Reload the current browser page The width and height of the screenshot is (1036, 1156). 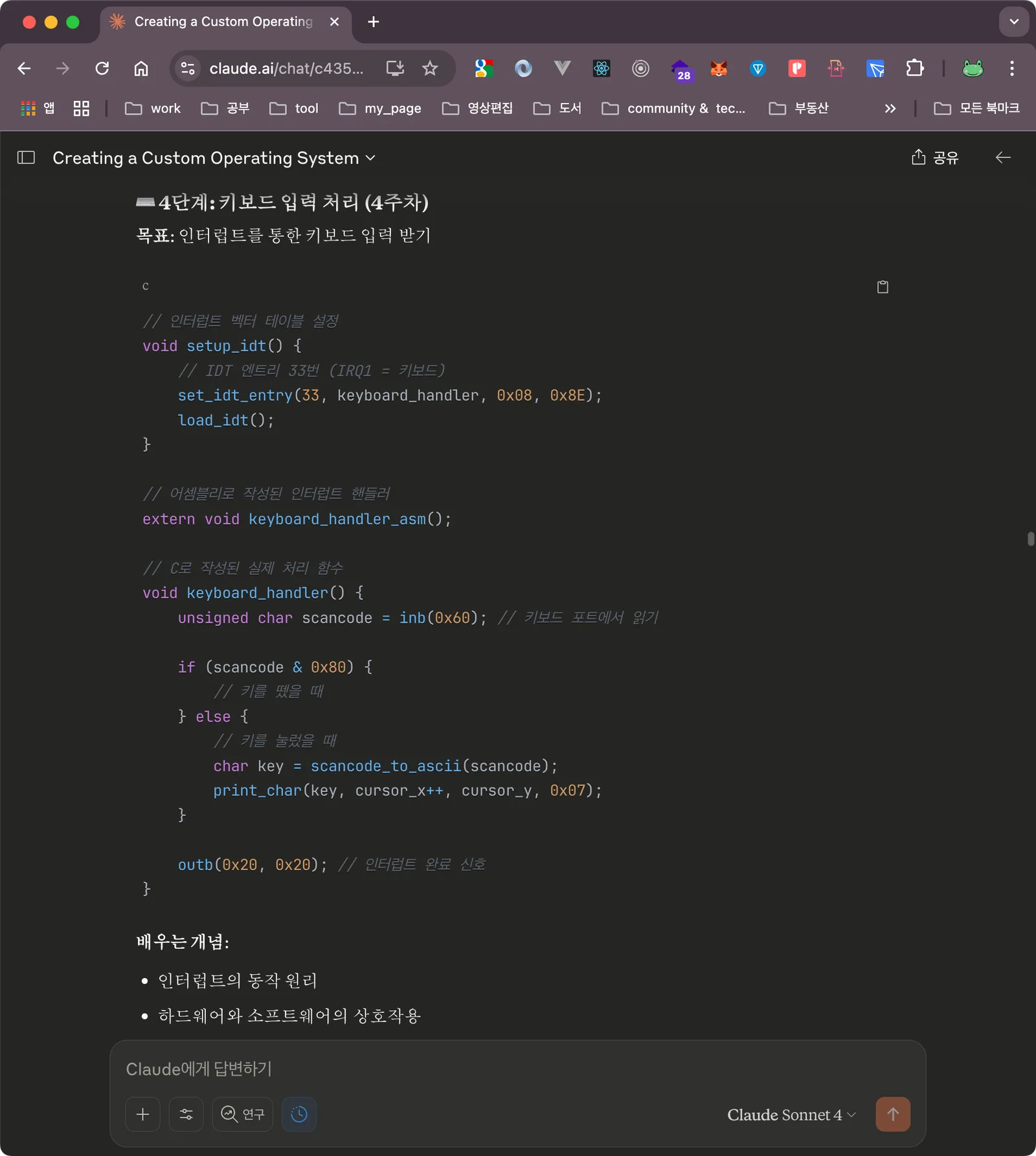tap(102, 69)
